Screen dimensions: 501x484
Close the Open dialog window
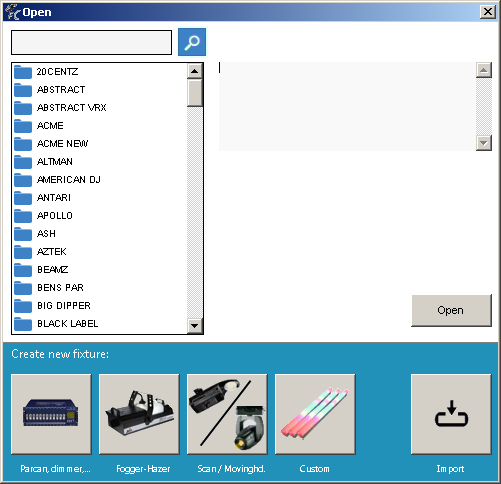click(x=488, y=12)
